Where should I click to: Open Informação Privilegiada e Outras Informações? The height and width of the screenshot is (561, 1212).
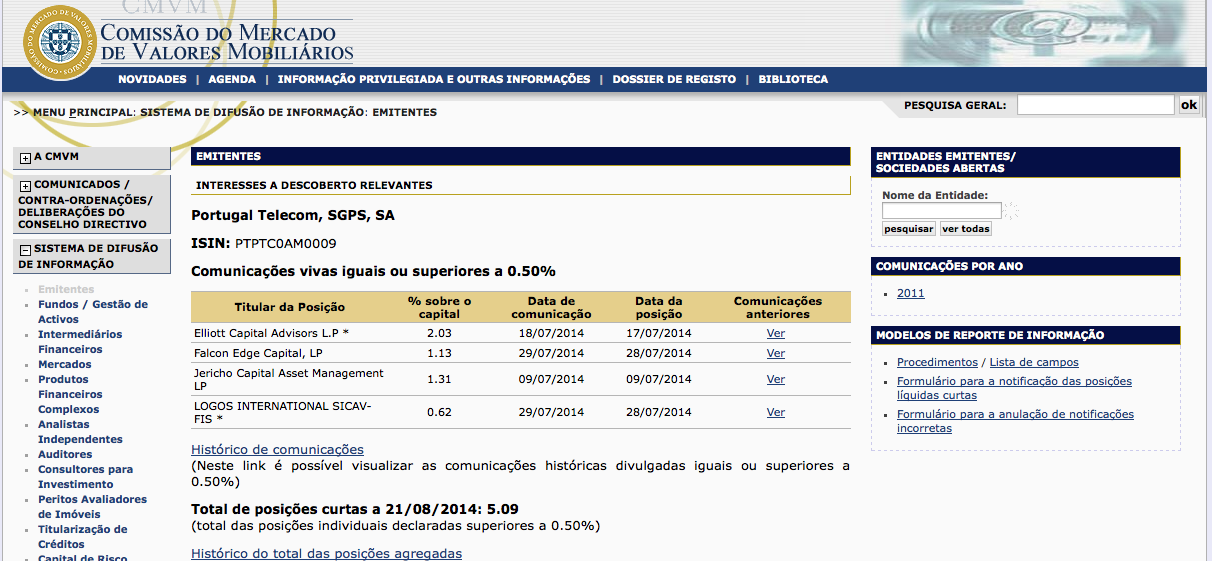434,79
